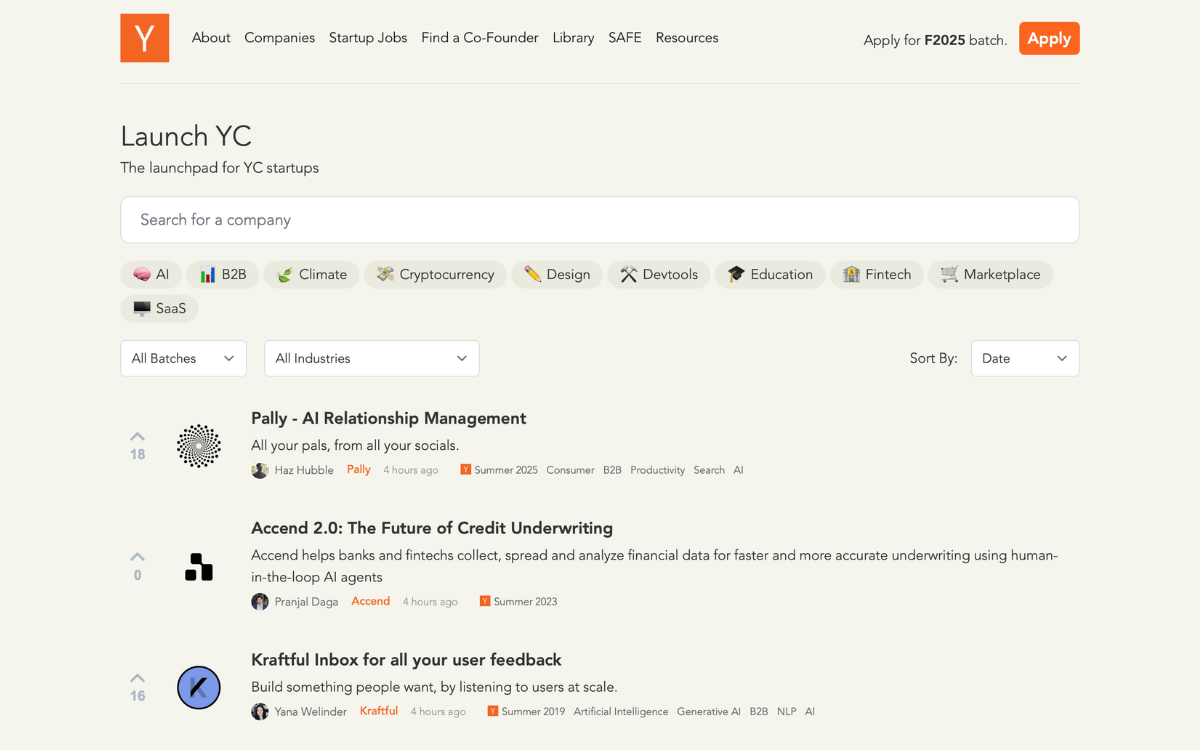Click the Apply for F2025 batch text
The width and height of the screenshot is (1200, 750).
935,40
